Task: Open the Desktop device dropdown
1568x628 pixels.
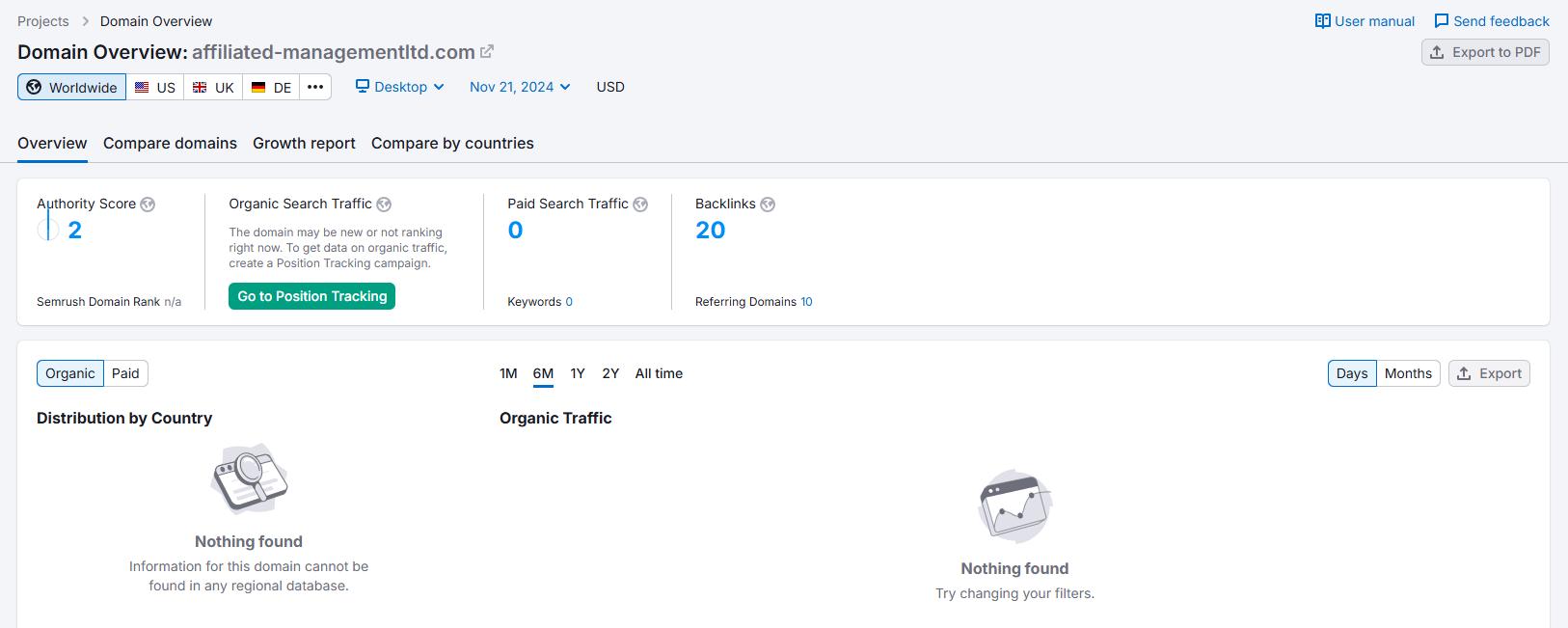Action: [399, 87]
